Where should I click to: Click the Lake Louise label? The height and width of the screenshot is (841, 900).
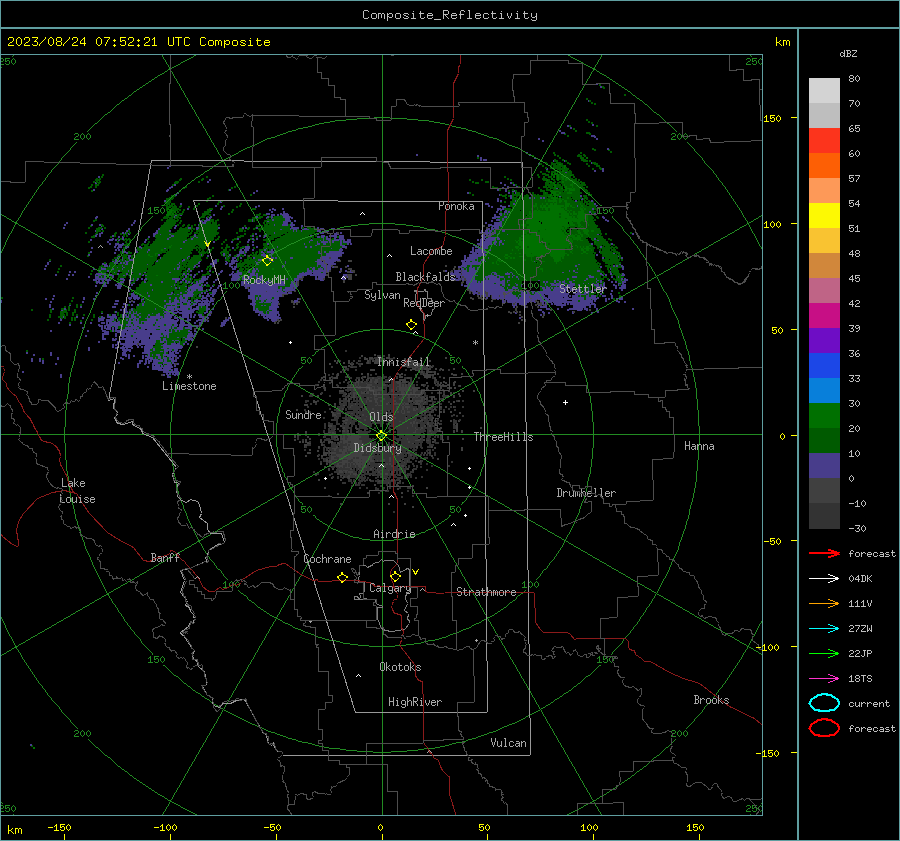[78, 491]
